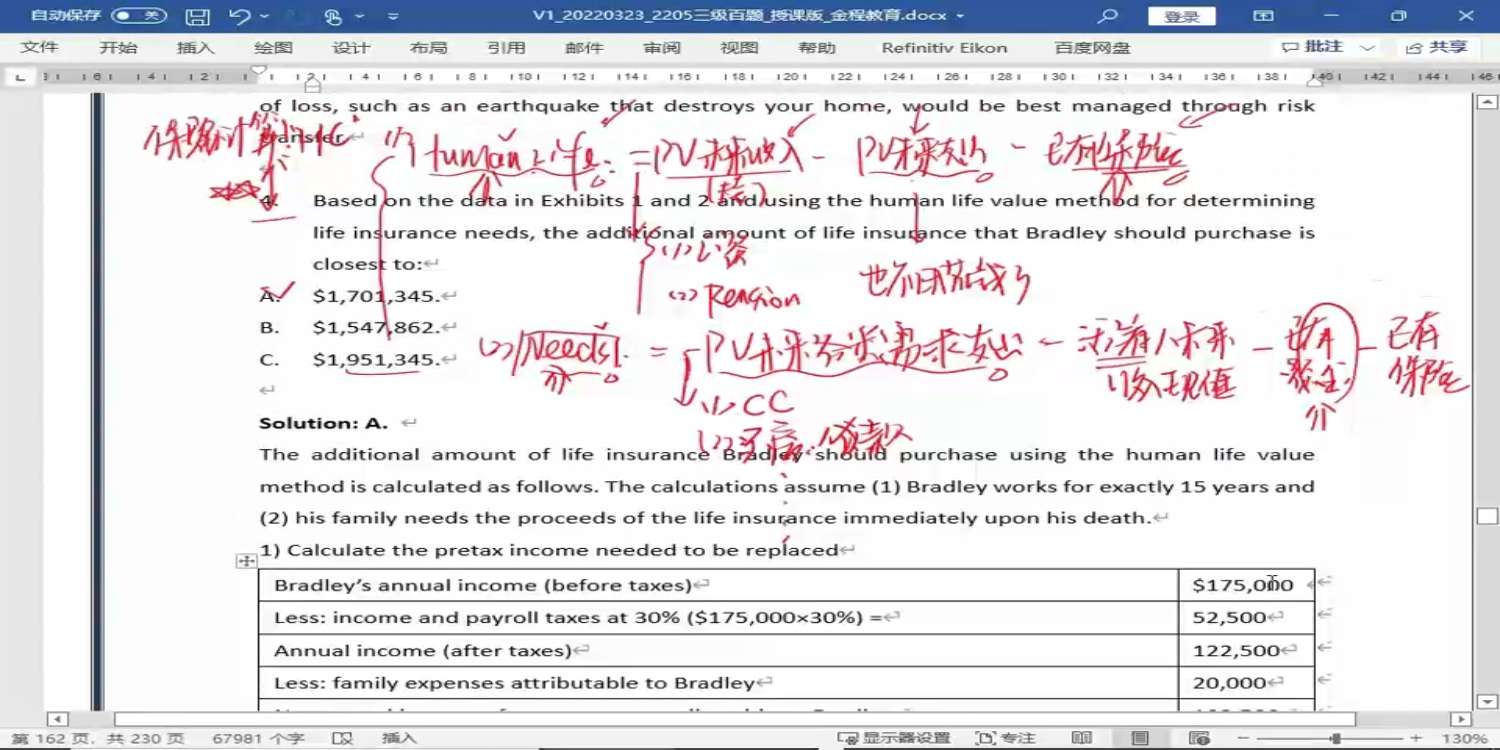1500x750 pixels.
Task: Click the search magnifier icon
Action: [x=1107, y=16]
